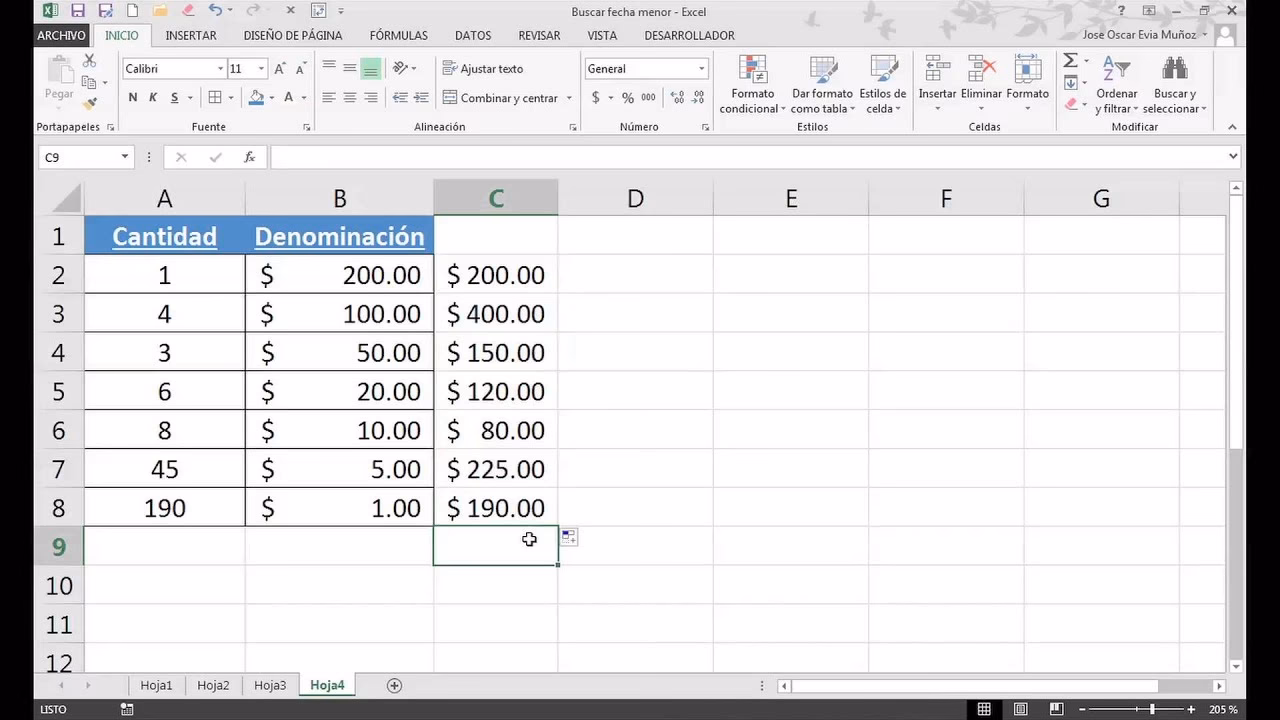Click the insert function fx icon
The height and width of the screenshot is (720, 1280).
click(x=250, y=157)
